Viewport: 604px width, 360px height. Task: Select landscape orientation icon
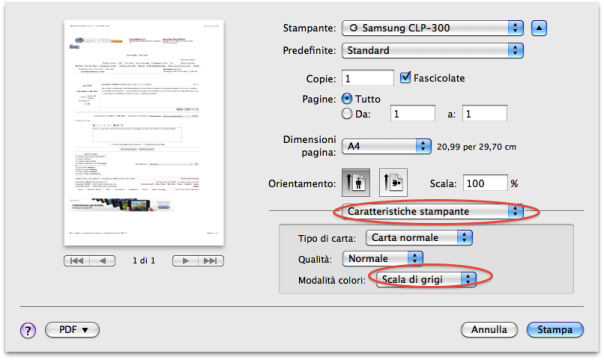click(x=393, y=183)
